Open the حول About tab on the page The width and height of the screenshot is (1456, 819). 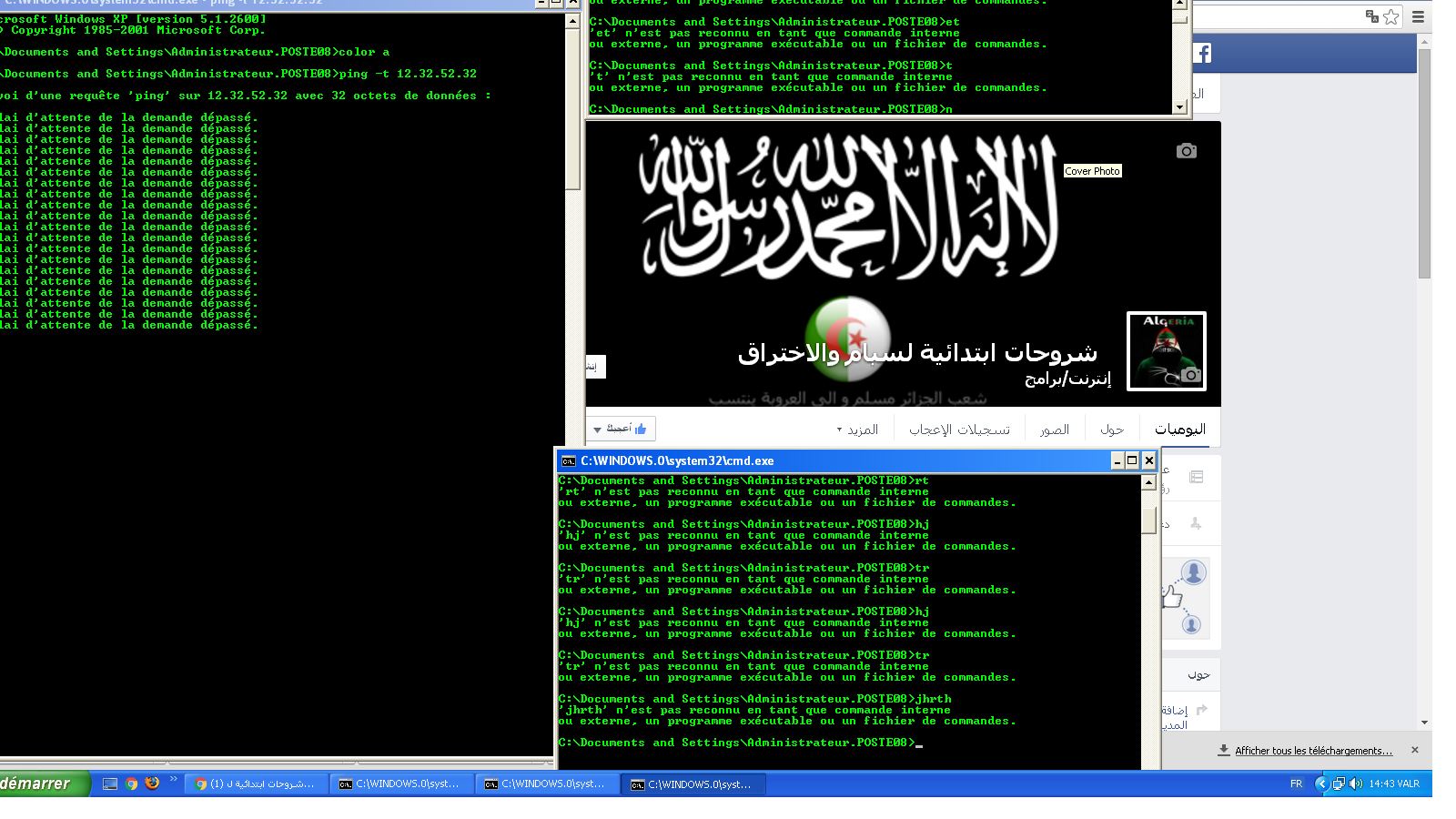point(1112,430)
